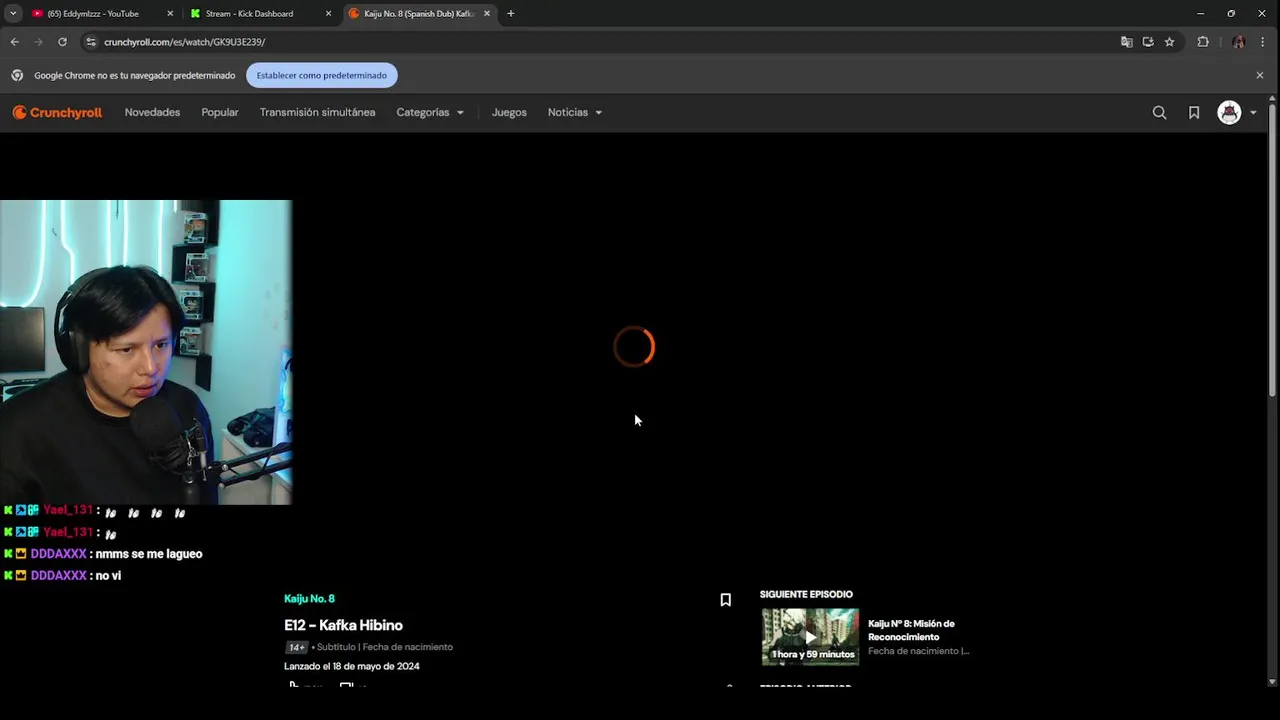This screenshot has width=1280, height=720.
Task: Switch to the Eddymlzzz YouTube tab
Action: point(93,14)
